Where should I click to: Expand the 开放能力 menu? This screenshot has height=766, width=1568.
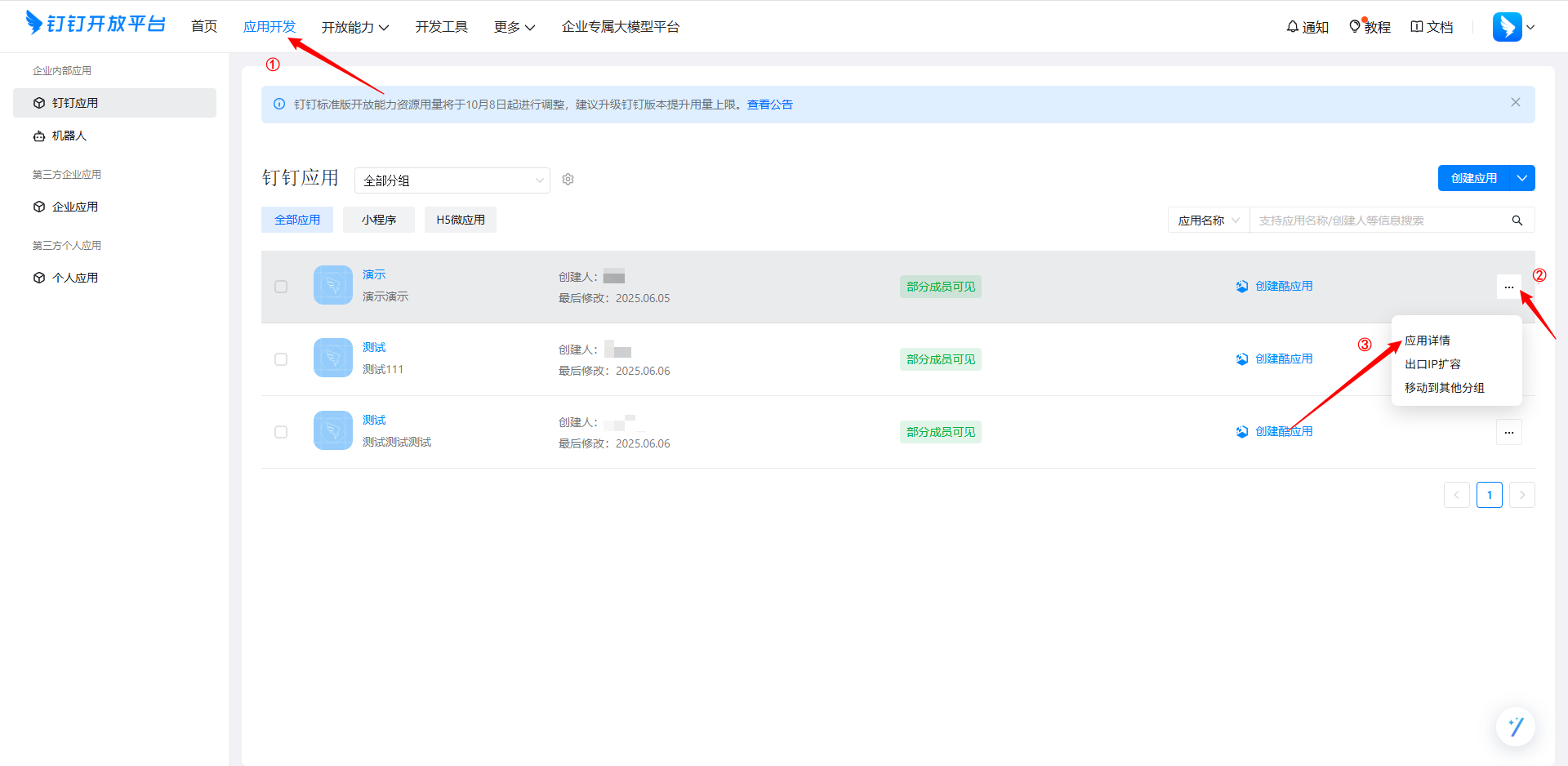click(355, 27)
